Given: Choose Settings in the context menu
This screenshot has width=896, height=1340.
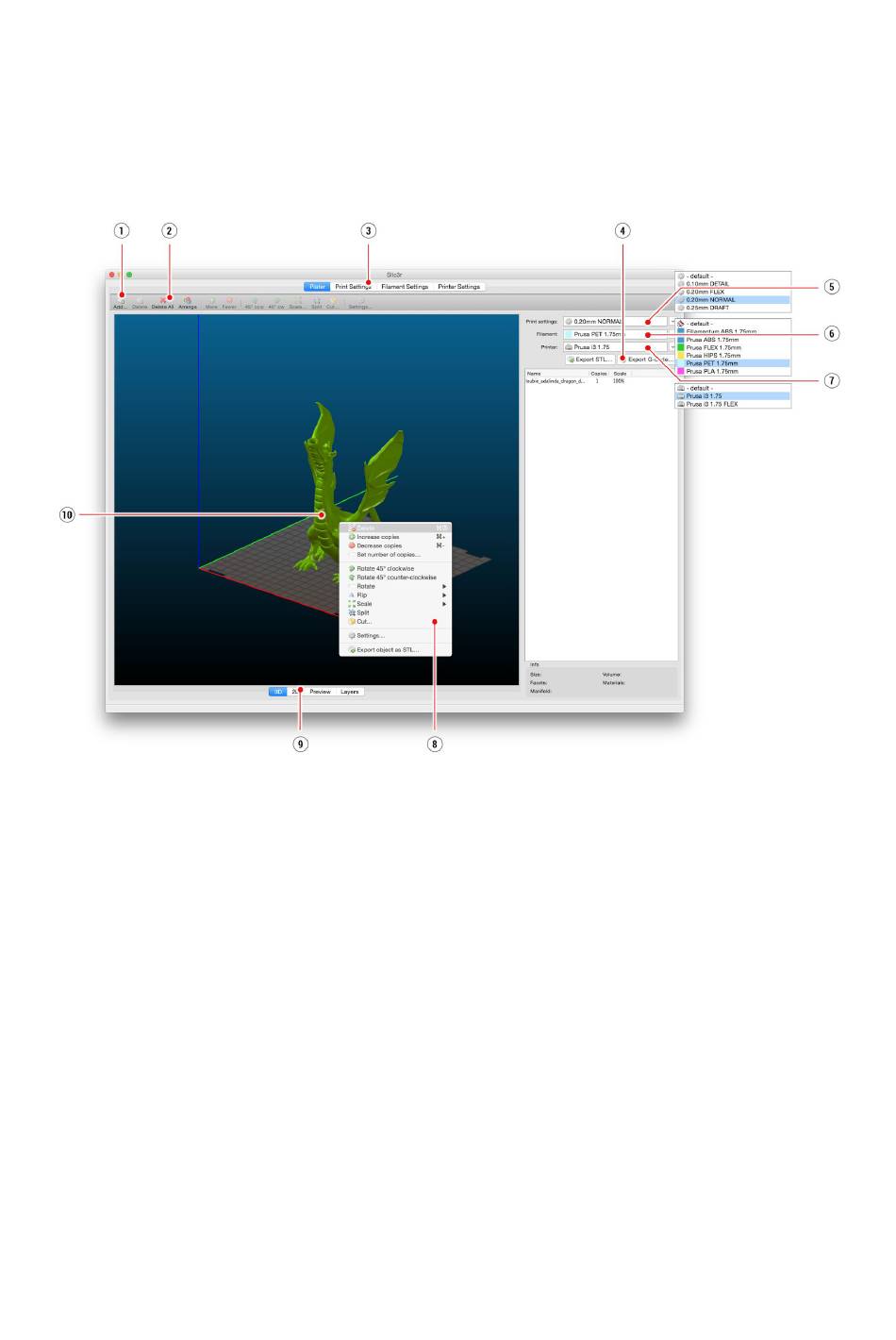Looking at the screenshot, I should tap(395, 636).
